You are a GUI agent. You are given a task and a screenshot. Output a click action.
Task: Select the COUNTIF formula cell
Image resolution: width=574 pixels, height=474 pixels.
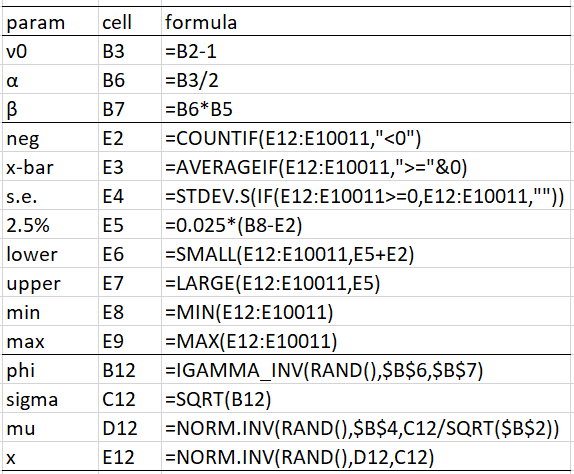point(366,138)
